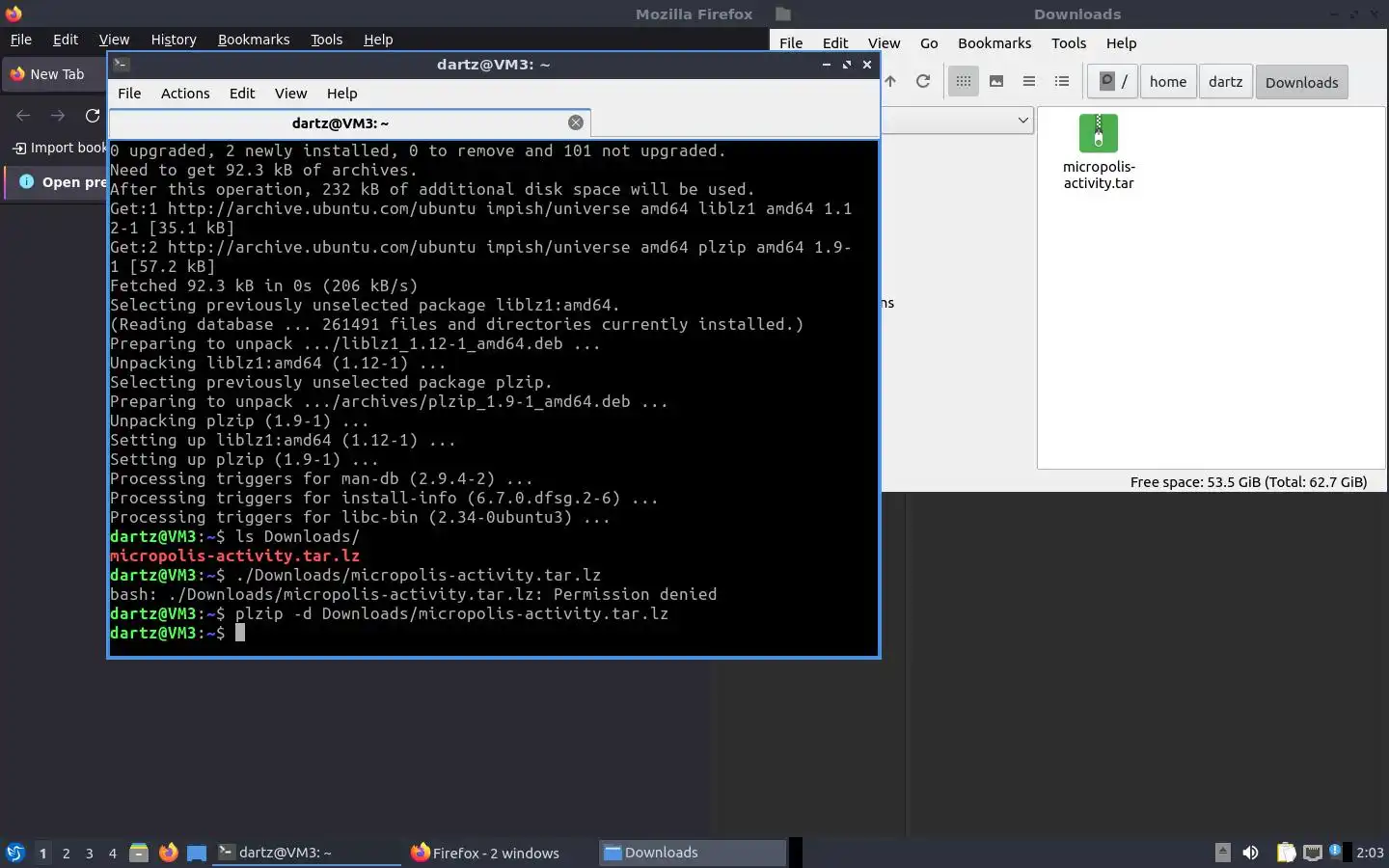Switch to workspace 3
Screen dimensions: 1389x868
point(90,854)
